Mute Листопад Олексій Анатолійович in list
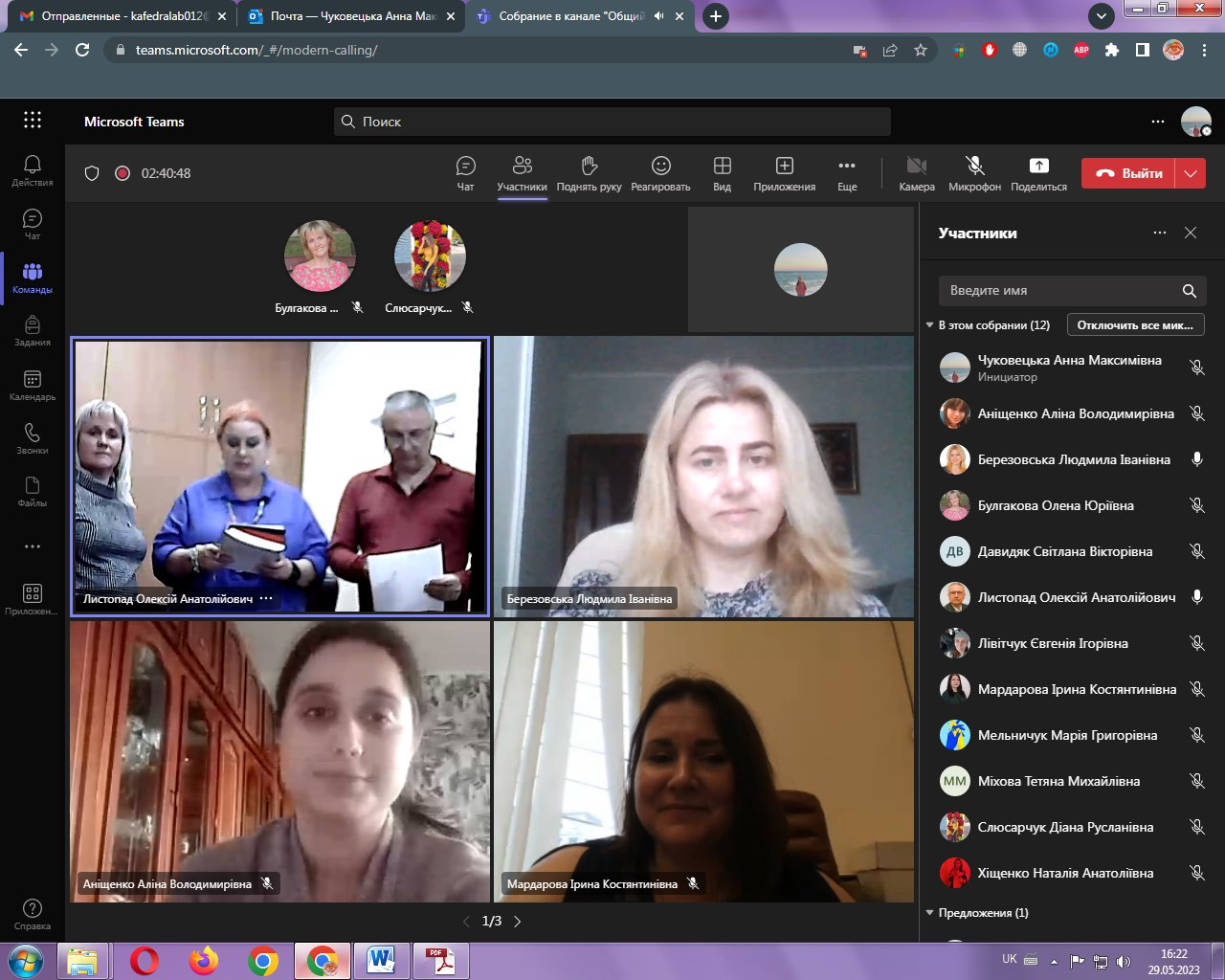Viewport: 1225px width, 980px height. coord(1196,597)
